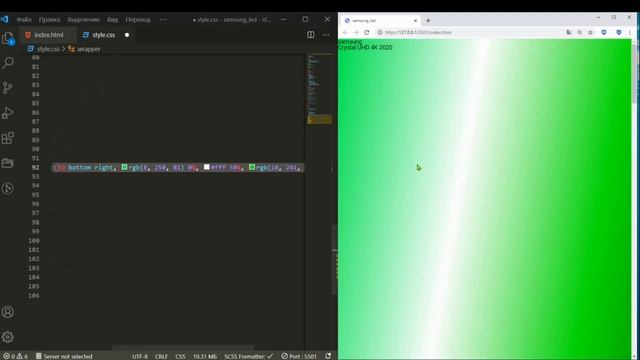Screen dimensions: 640x360
Task: Click line number 106 in gutter
Action: click(34, 296)
